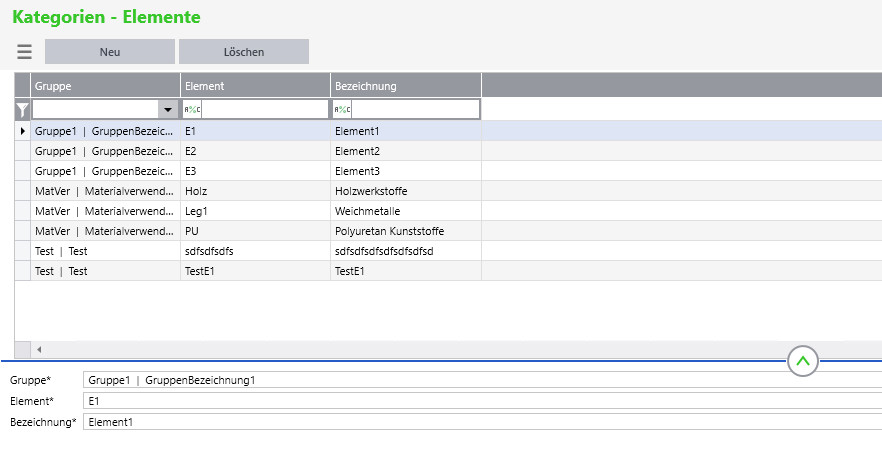
Task: Select the cell E1
Action: 255,131
